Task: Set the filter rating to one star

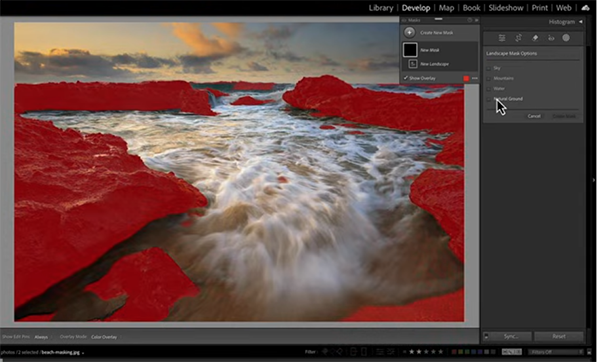Action: [412, 352]
